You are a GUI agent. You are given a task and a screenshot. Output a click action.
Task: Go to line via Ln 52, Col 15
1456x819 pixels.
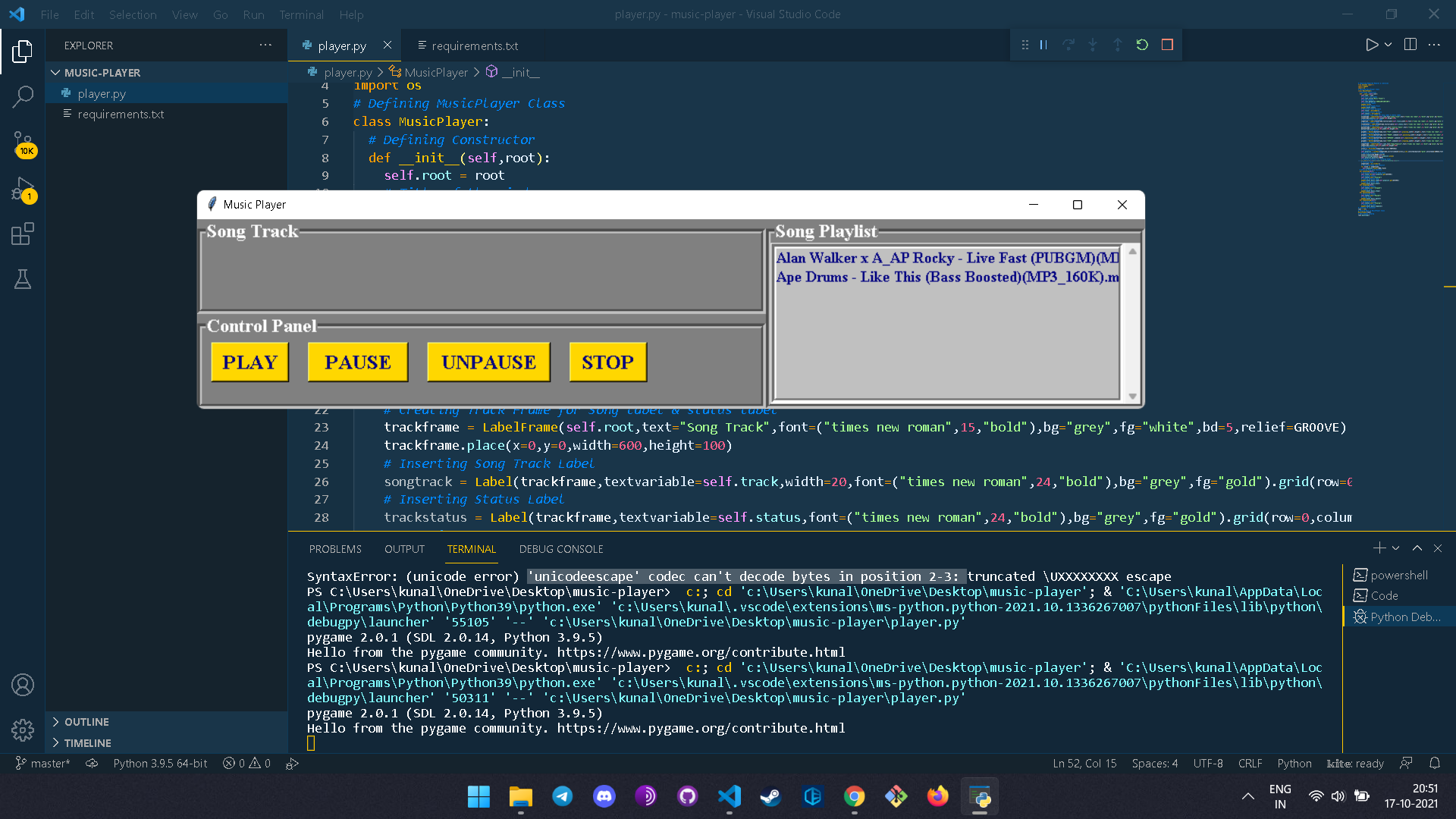(x=1084, y=763)
